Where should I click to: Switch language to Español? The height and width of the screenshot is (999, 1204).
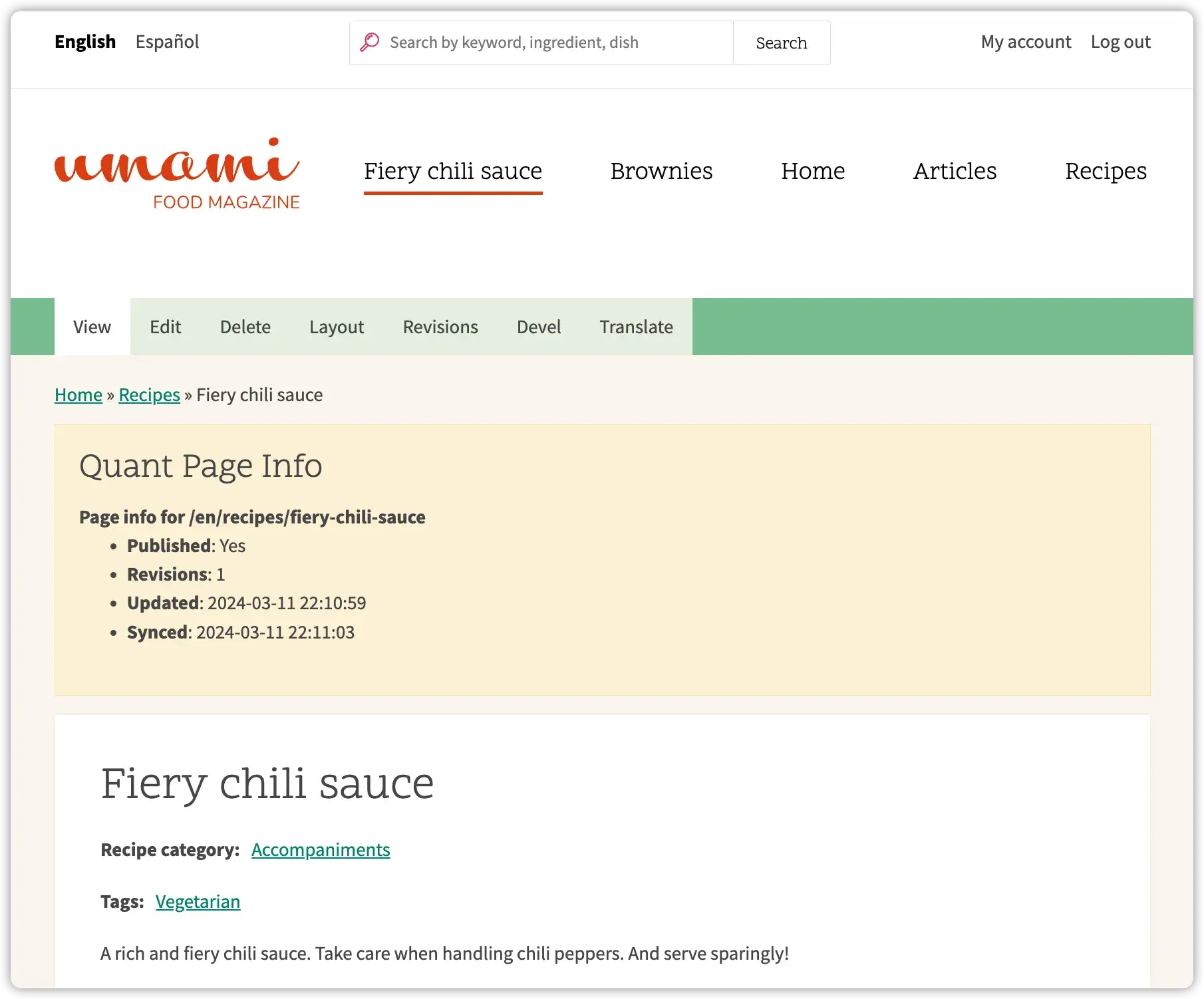(x=166, y=42)
